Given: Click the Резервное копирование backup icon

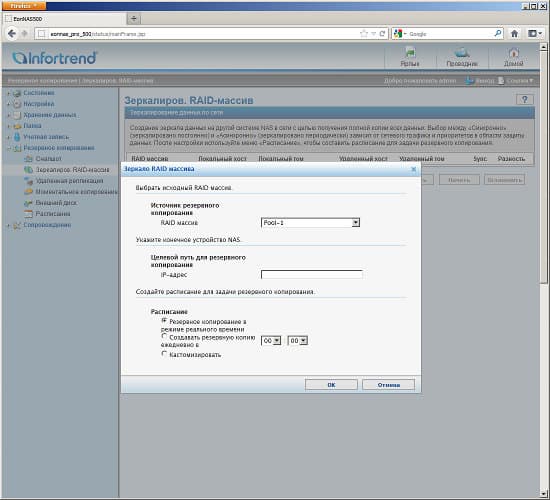Looking at the screenshot, I should [x=17, y=148].
